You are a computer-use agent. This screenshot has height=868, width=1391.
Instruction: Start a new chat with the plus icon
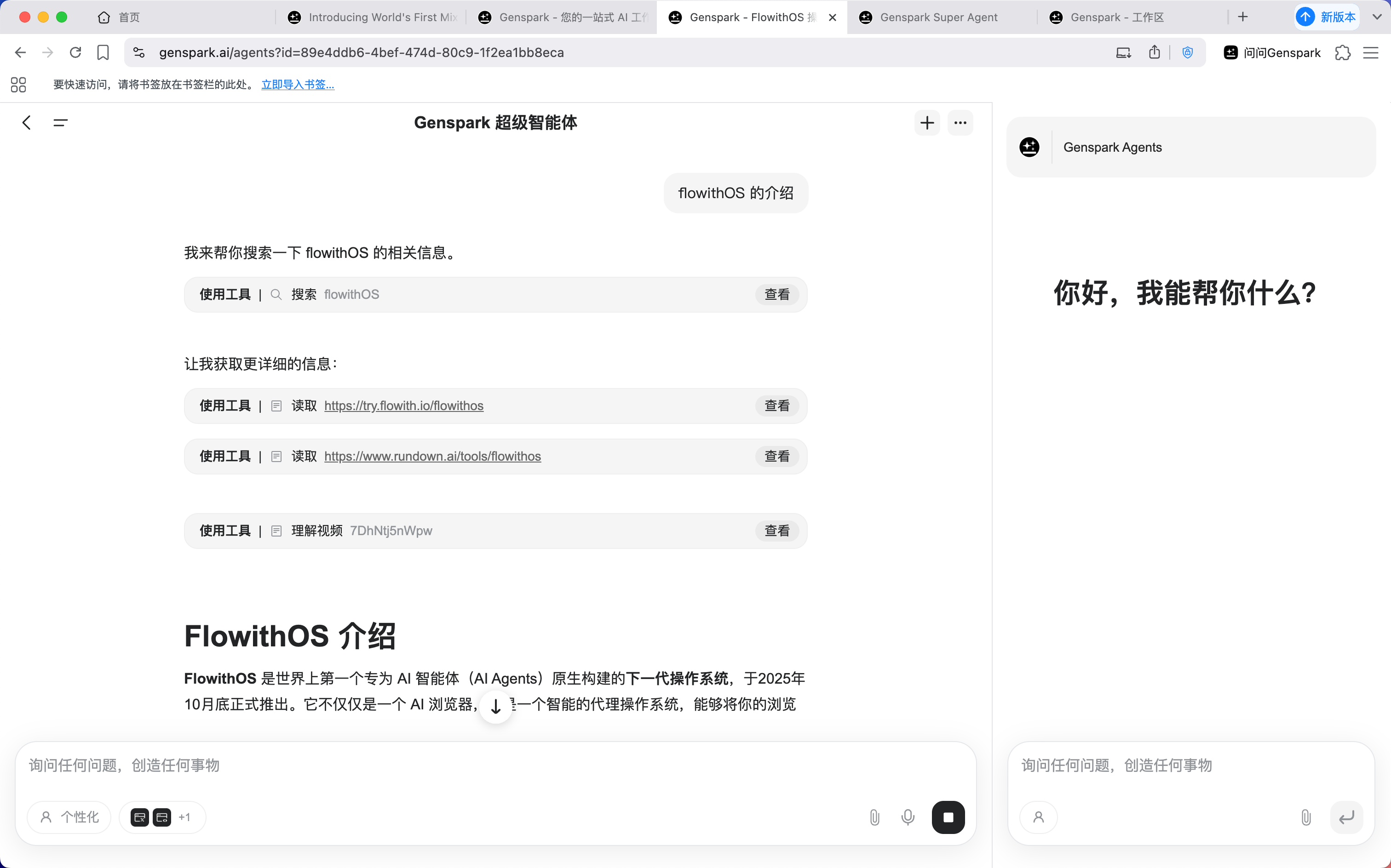927,123
